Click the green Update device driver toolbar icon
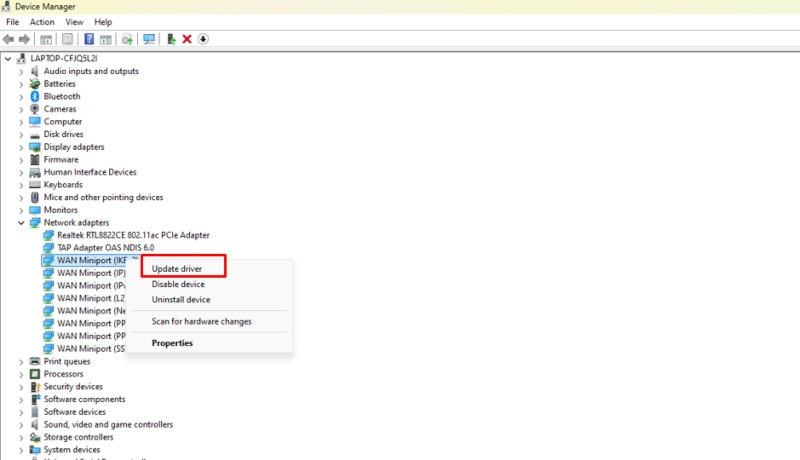Screen dimensions: 800x460 coord(172,39)
